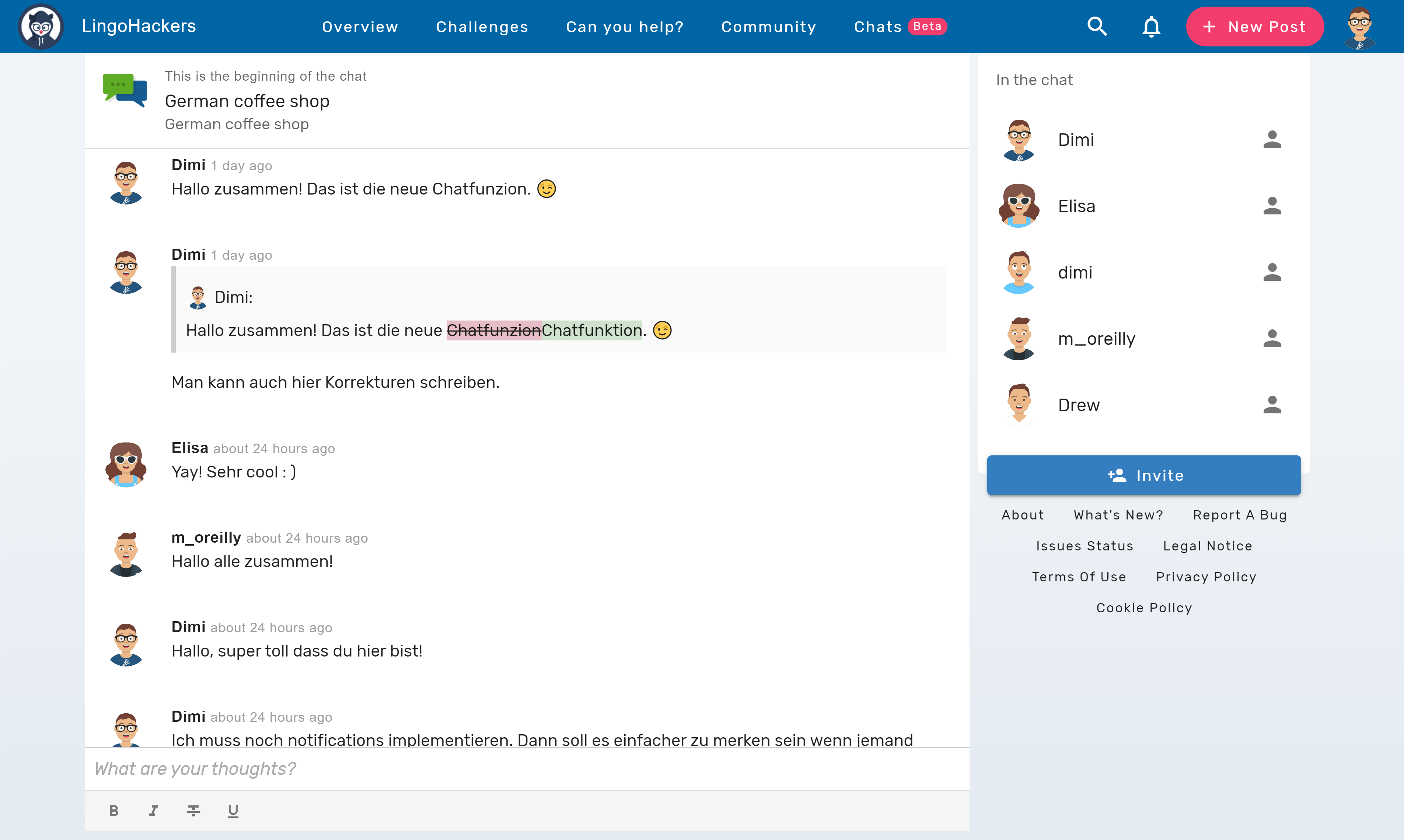Open the search magnifier icon
1404x840 pixels.
click(x=1097, y=26)
